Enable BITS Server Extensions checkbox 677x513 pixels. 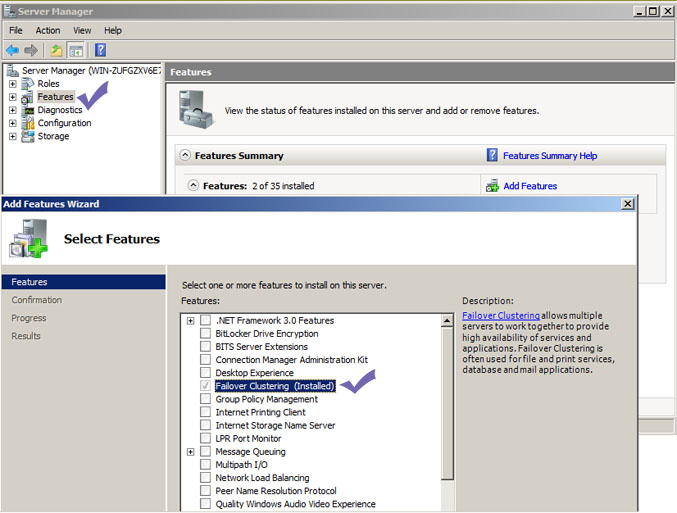206,346
